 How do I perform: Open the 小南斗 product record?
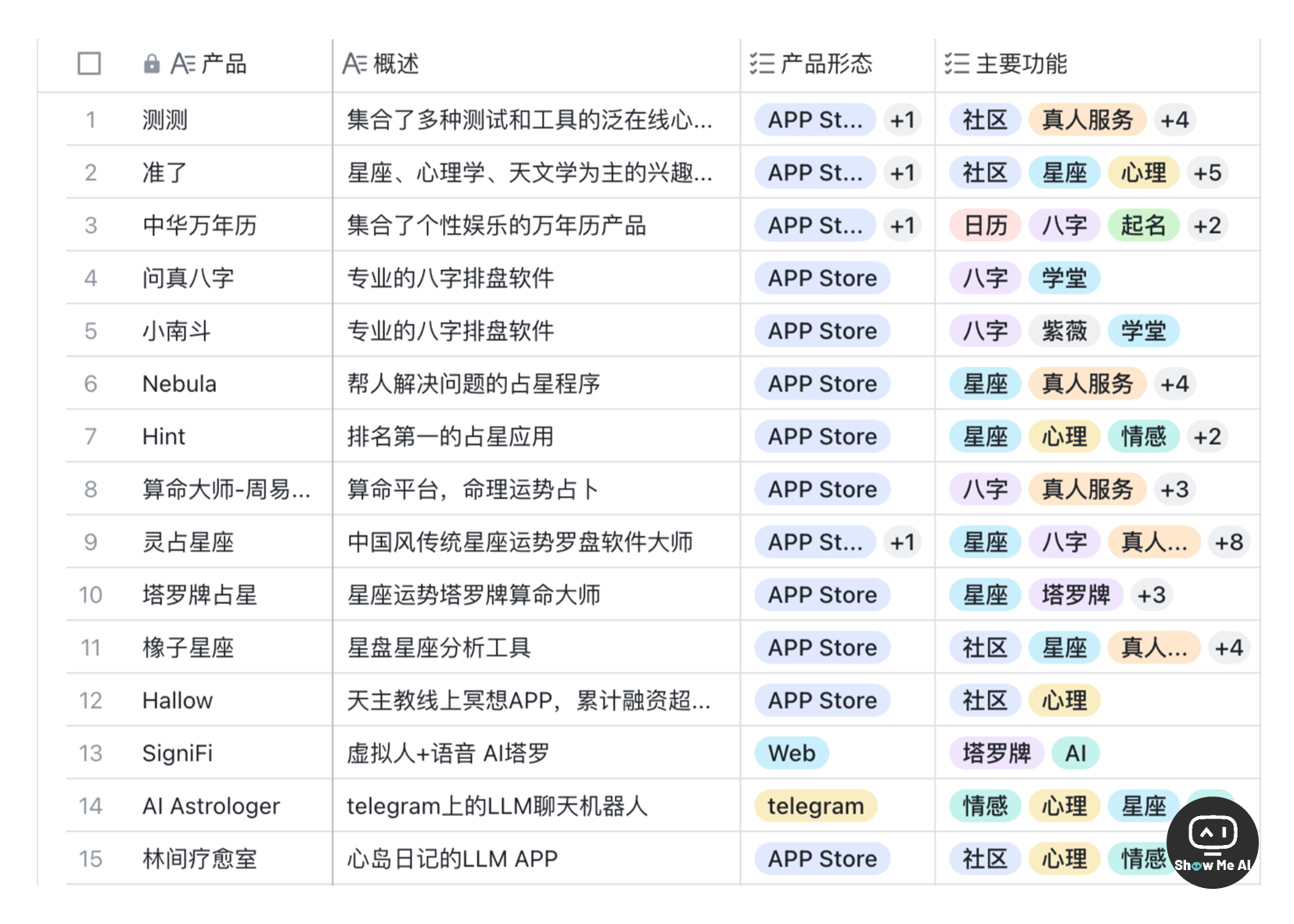coord(177,331)
